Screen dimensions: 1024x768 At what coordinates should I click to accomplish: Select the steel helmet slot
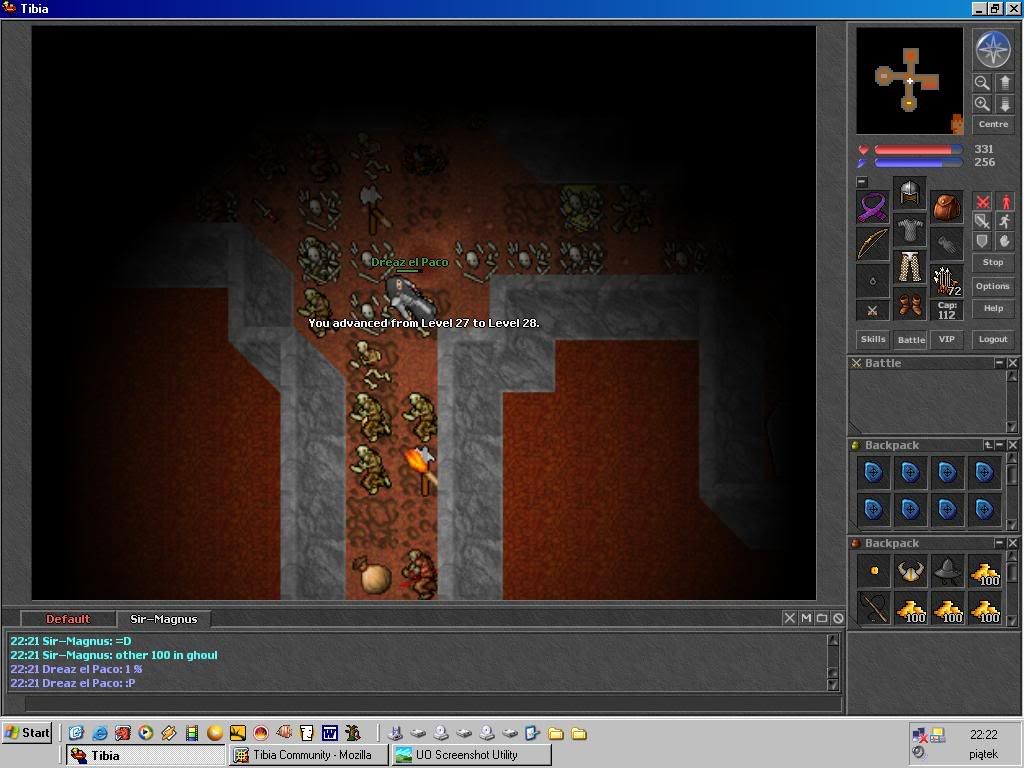point(910,193)
